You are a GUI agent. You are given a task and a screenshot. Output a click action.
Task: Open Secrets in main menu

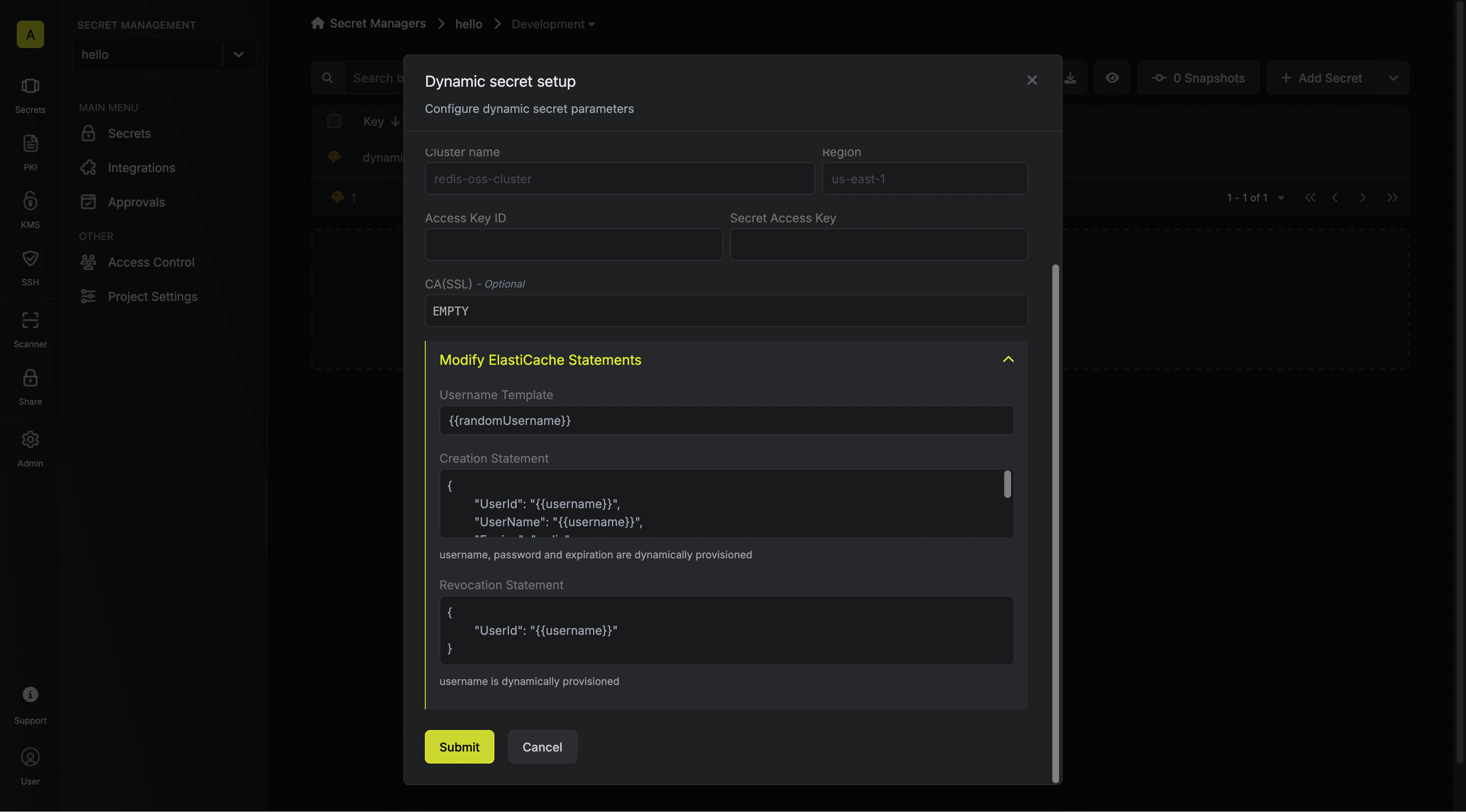[x=129, y=133]
